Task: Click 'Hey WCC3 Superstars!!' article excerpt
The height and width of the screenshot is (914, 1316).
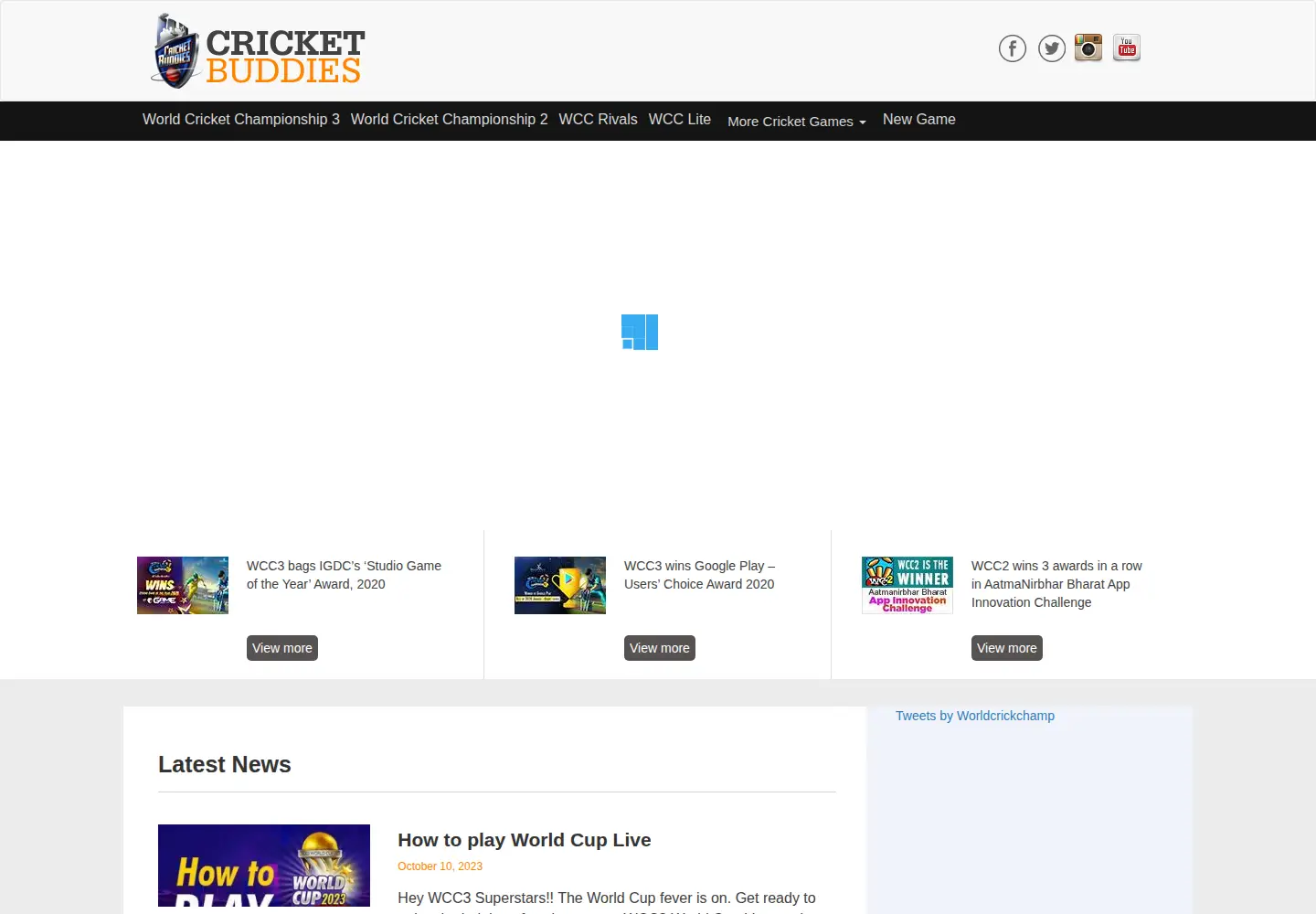Action: (607, 901)
